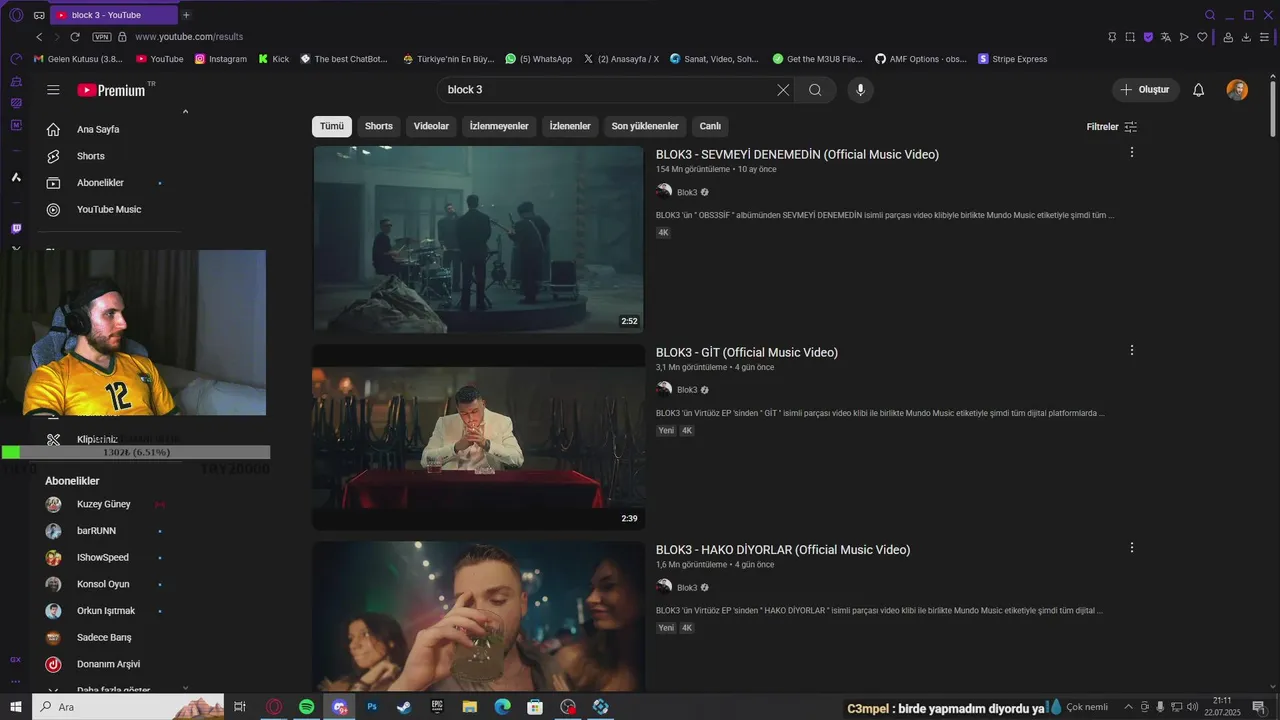Open more options for SEVMEYİ DENEMEDİN video
The image size is (1280, 720).
1132,152
